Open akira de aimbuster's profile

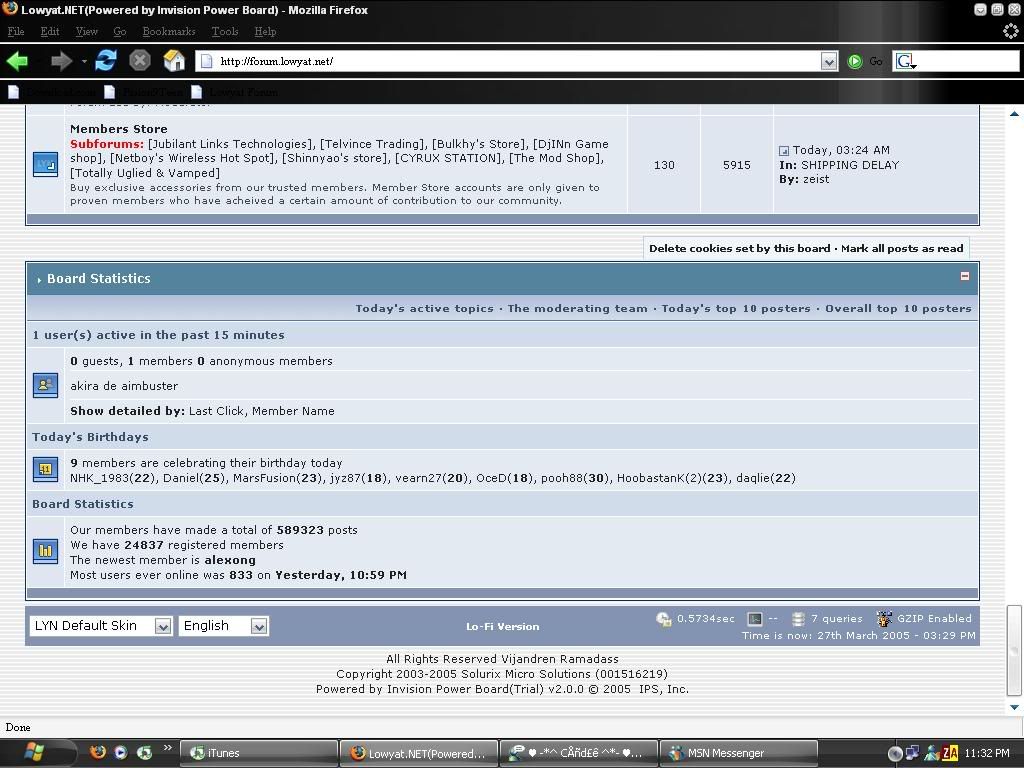click(124, 386)
